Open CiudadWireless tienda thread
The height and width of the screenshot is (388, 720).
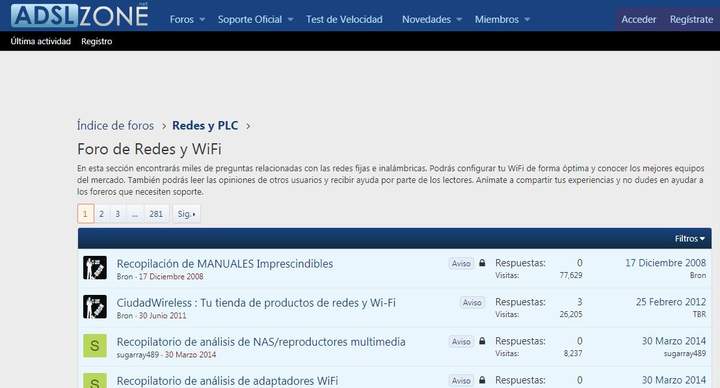click(x=256, y=303)
